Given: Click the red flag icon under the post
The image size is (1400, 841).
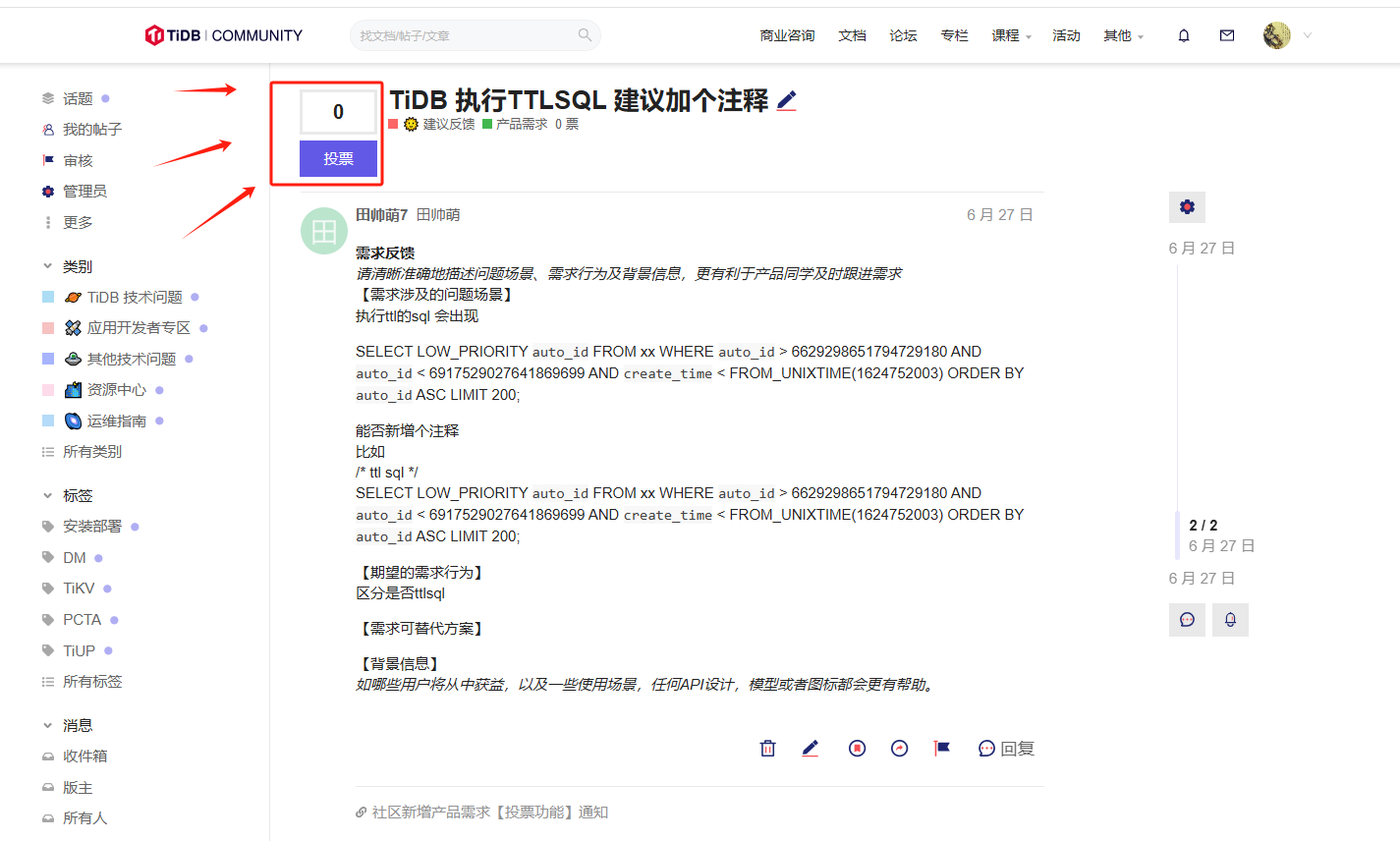Looking at the screenshot, I should (941, 749).
